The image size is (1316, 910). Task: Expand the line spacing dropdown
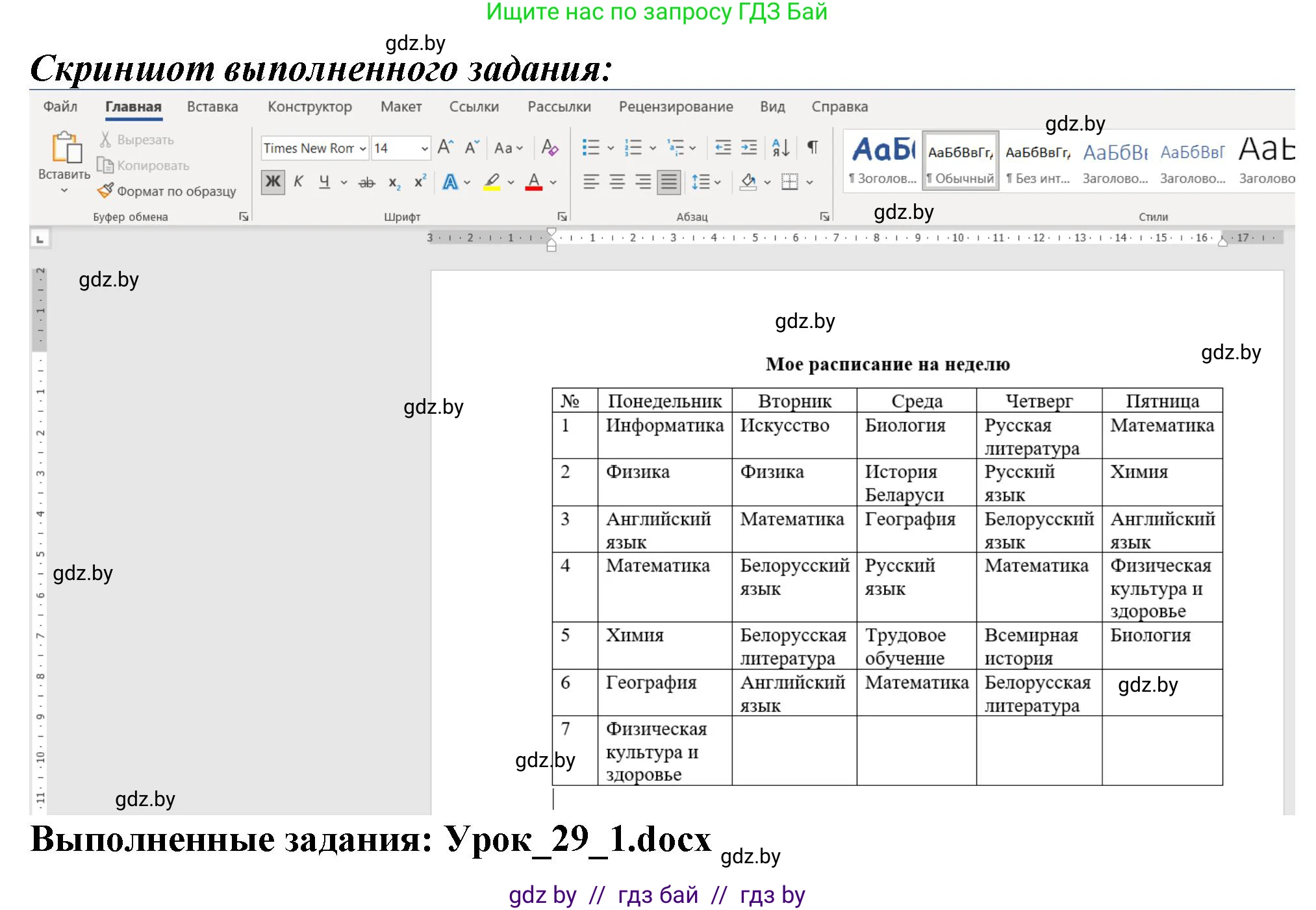click(x=717, y=183)
